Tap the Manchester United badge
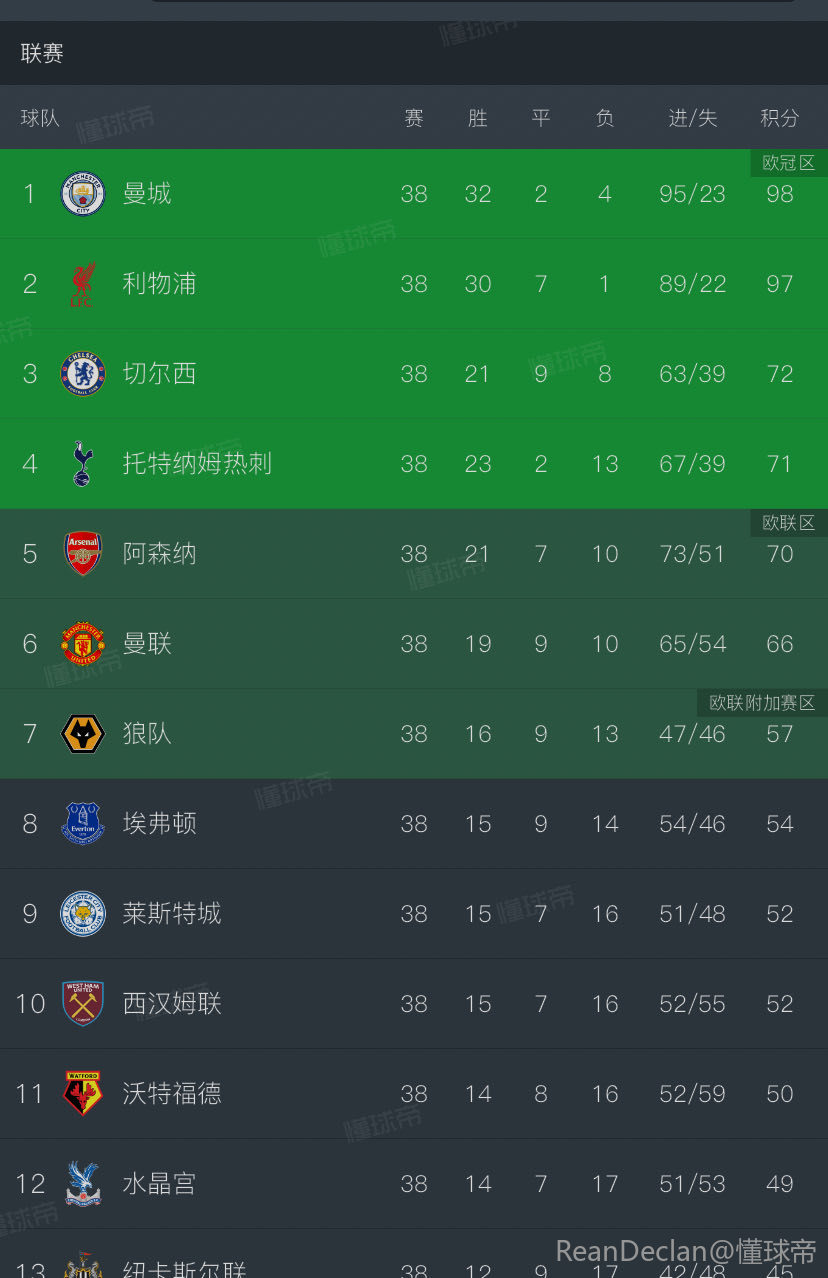The image size is (828, 1278). point(83,644)
